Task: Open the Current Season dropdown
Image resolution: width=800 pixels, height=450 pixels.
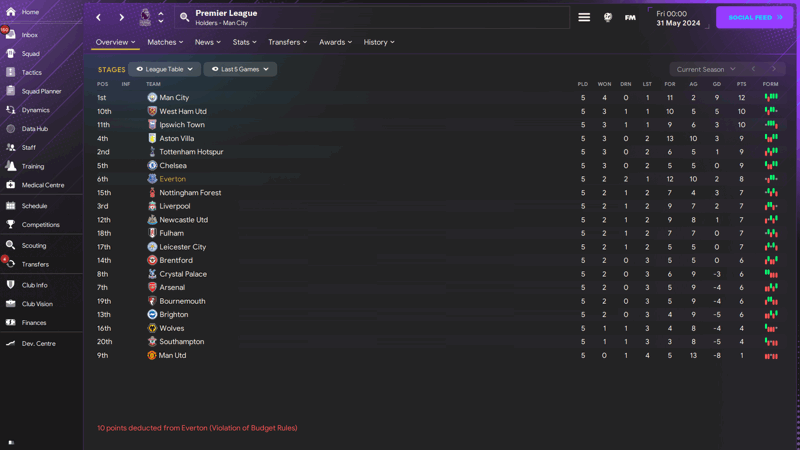Action: tap(706, 69)
